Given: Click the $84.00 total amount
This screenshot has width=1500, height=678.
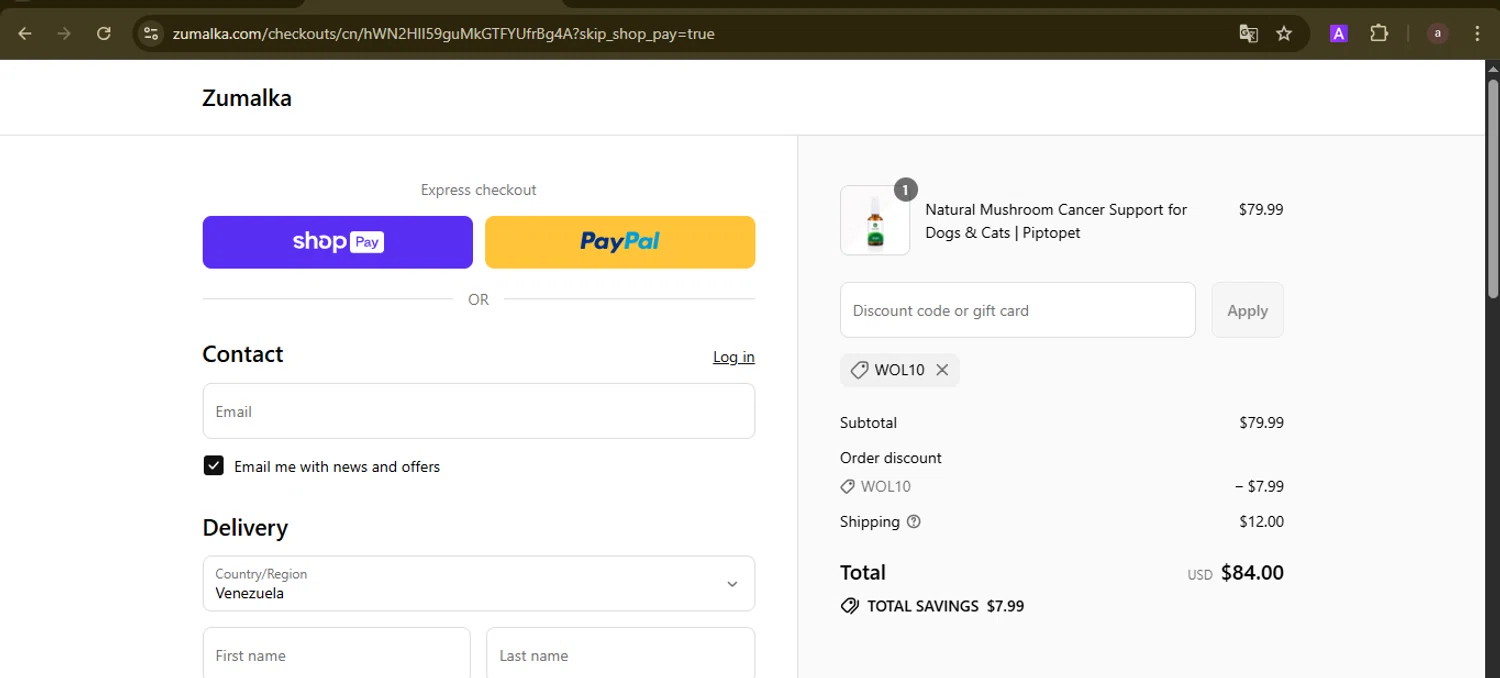Looking at the screenshot, I should point(1252,573).
